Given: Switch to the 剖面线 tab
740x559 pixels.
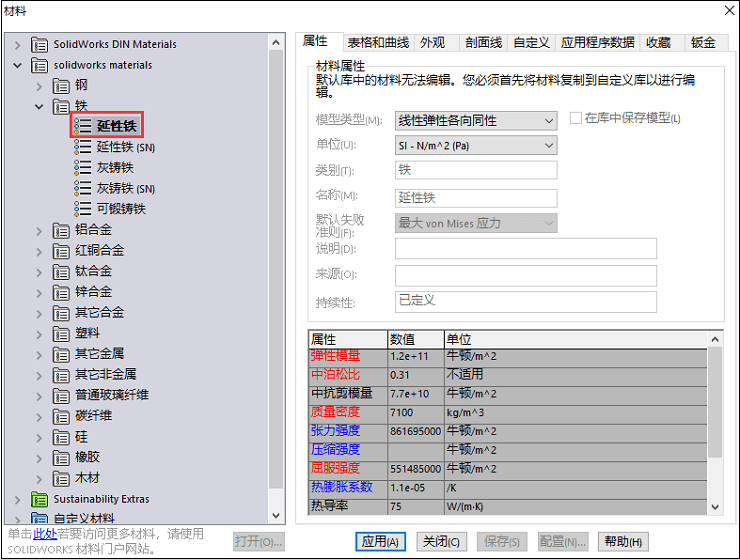Looking at the screenshot, I should click(483, 43).
